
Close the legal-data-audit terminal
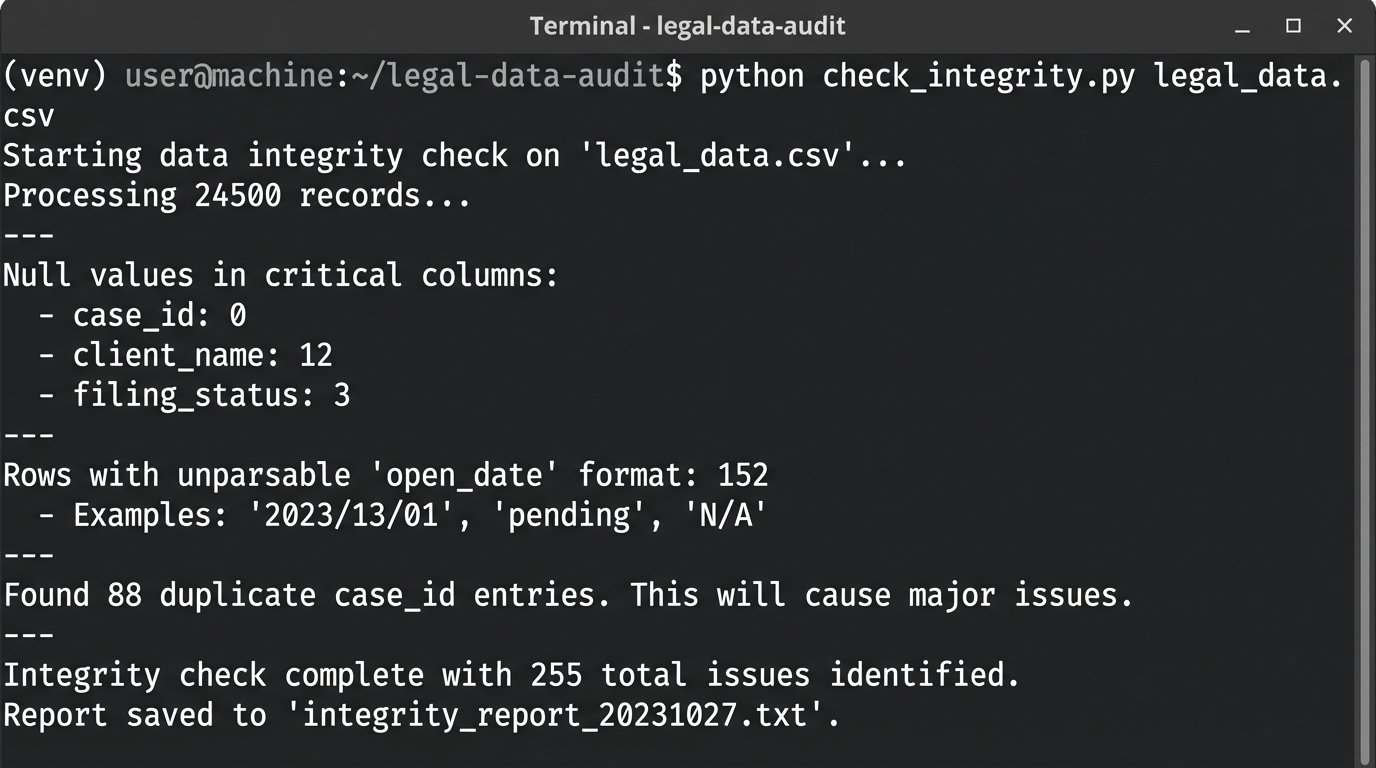click(x=1345, y=26)
